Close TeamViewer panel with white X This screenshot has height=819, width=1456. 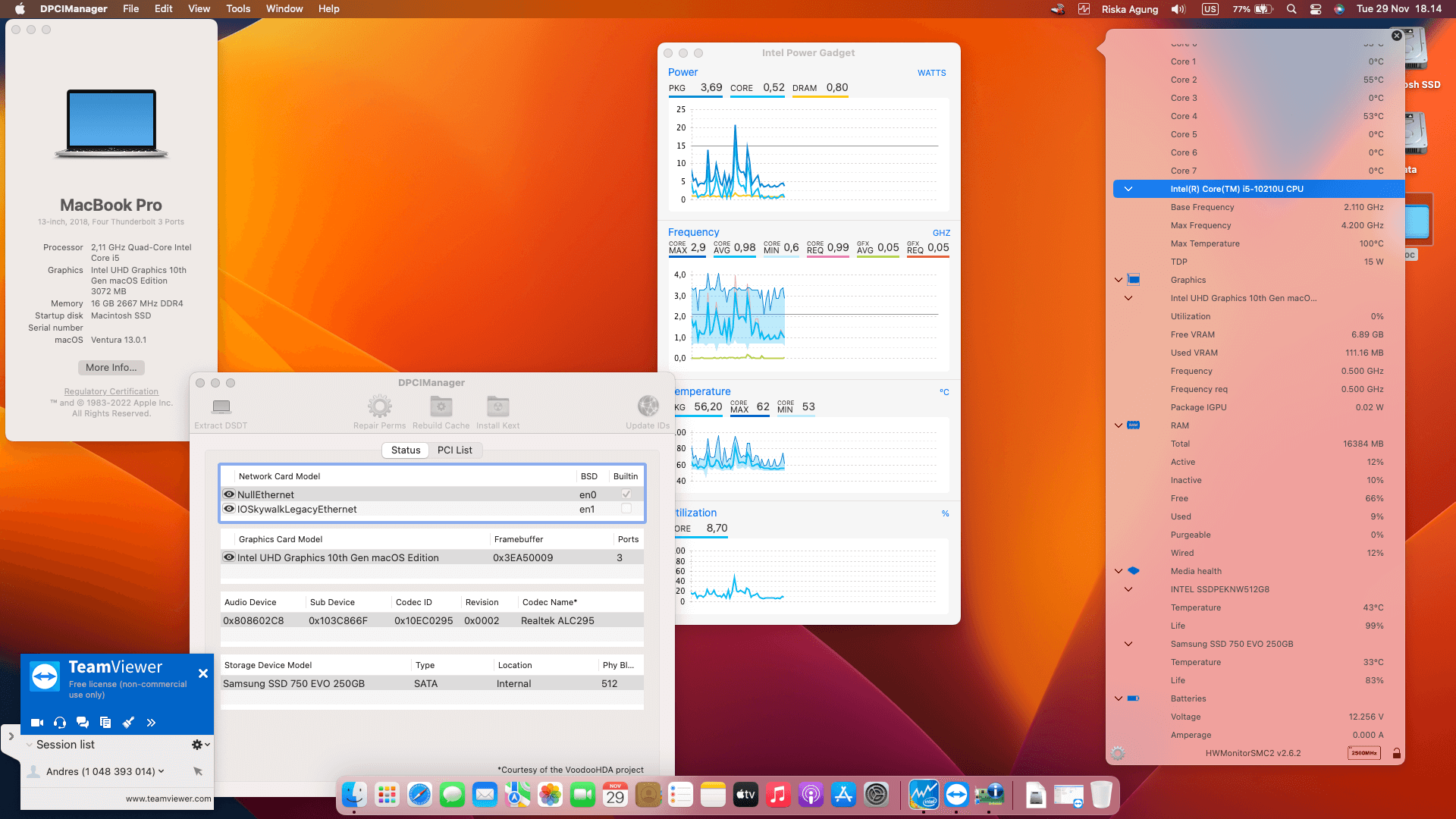tap(203, 673)
